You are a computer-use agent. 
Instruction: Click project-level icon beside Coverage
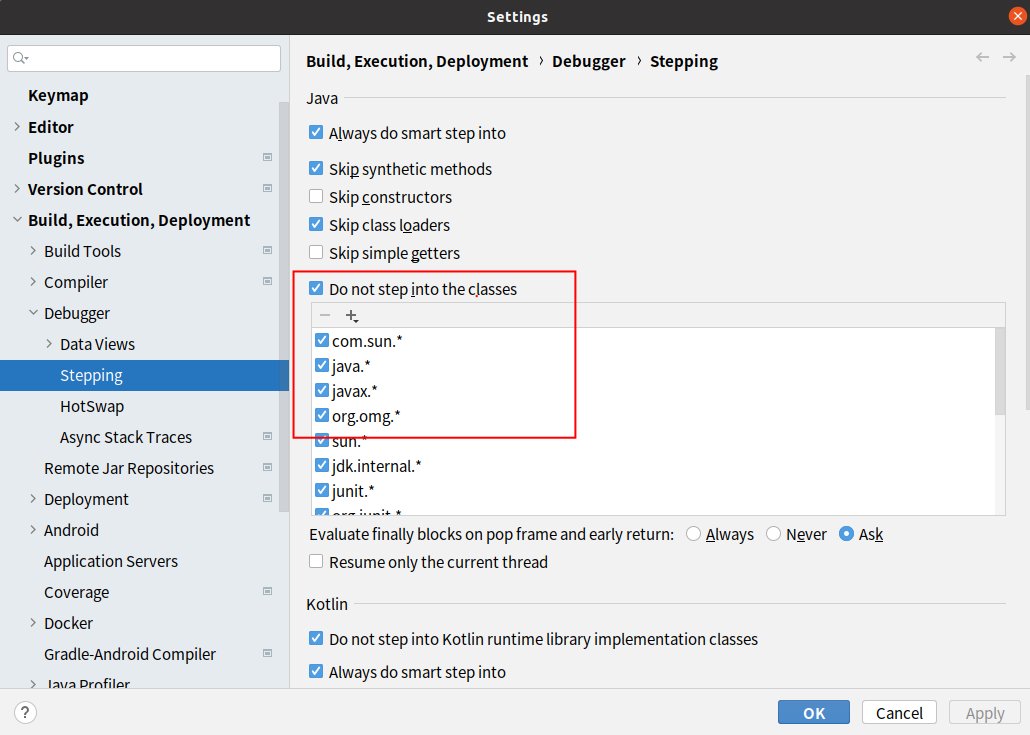click(267, 591)
